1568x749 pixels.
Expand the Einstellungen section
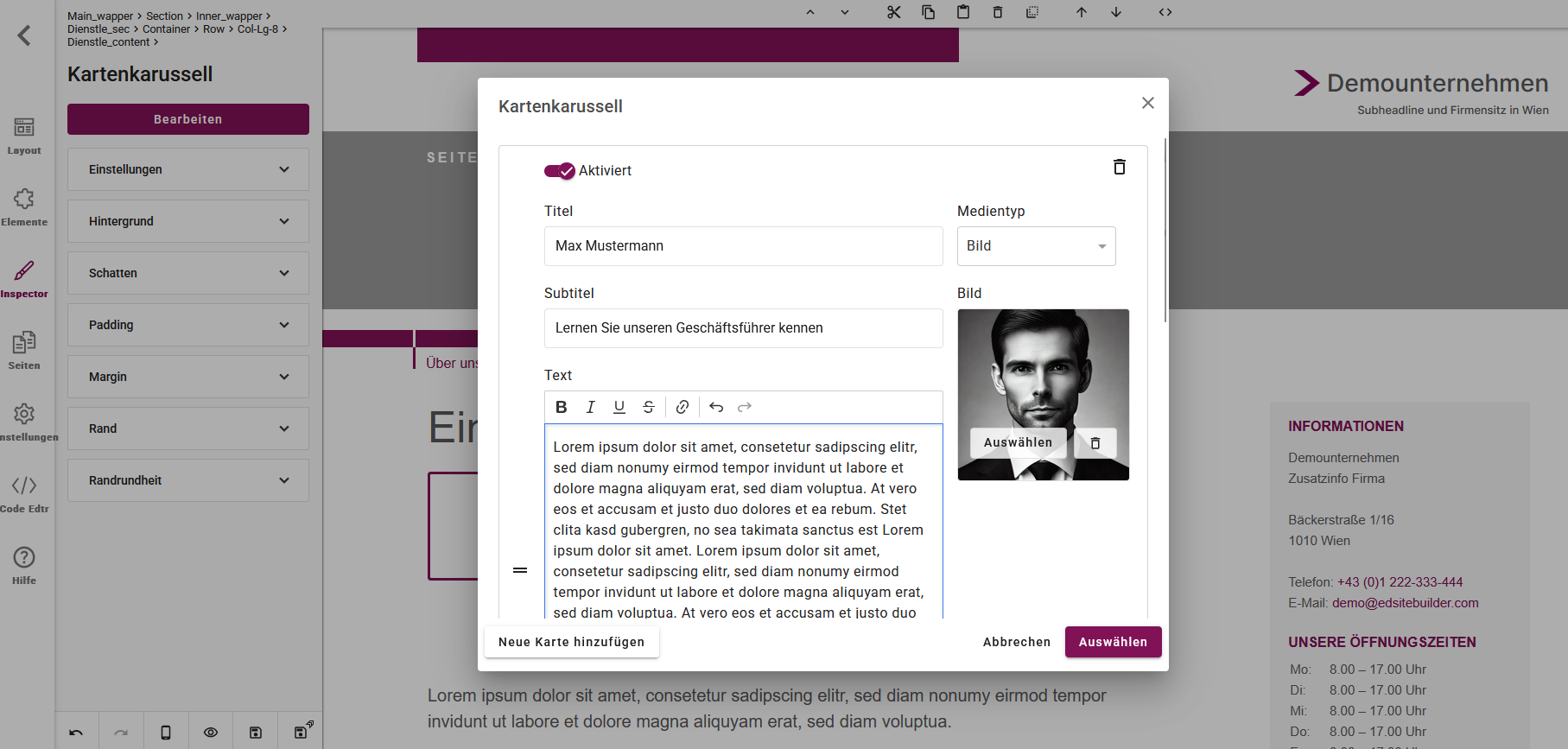pyautogui.click(x=188, y=169)
